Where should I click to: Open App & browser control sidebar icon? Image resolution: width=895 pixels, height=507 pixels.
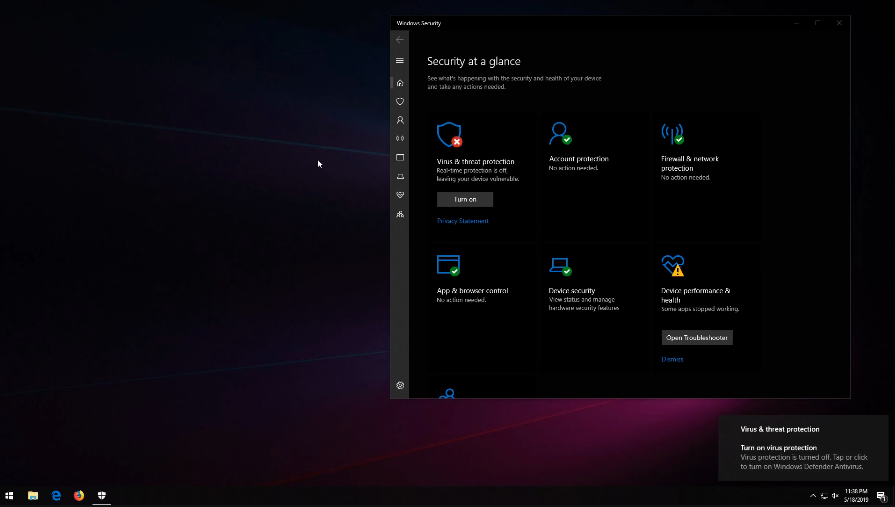coord(400,157)
